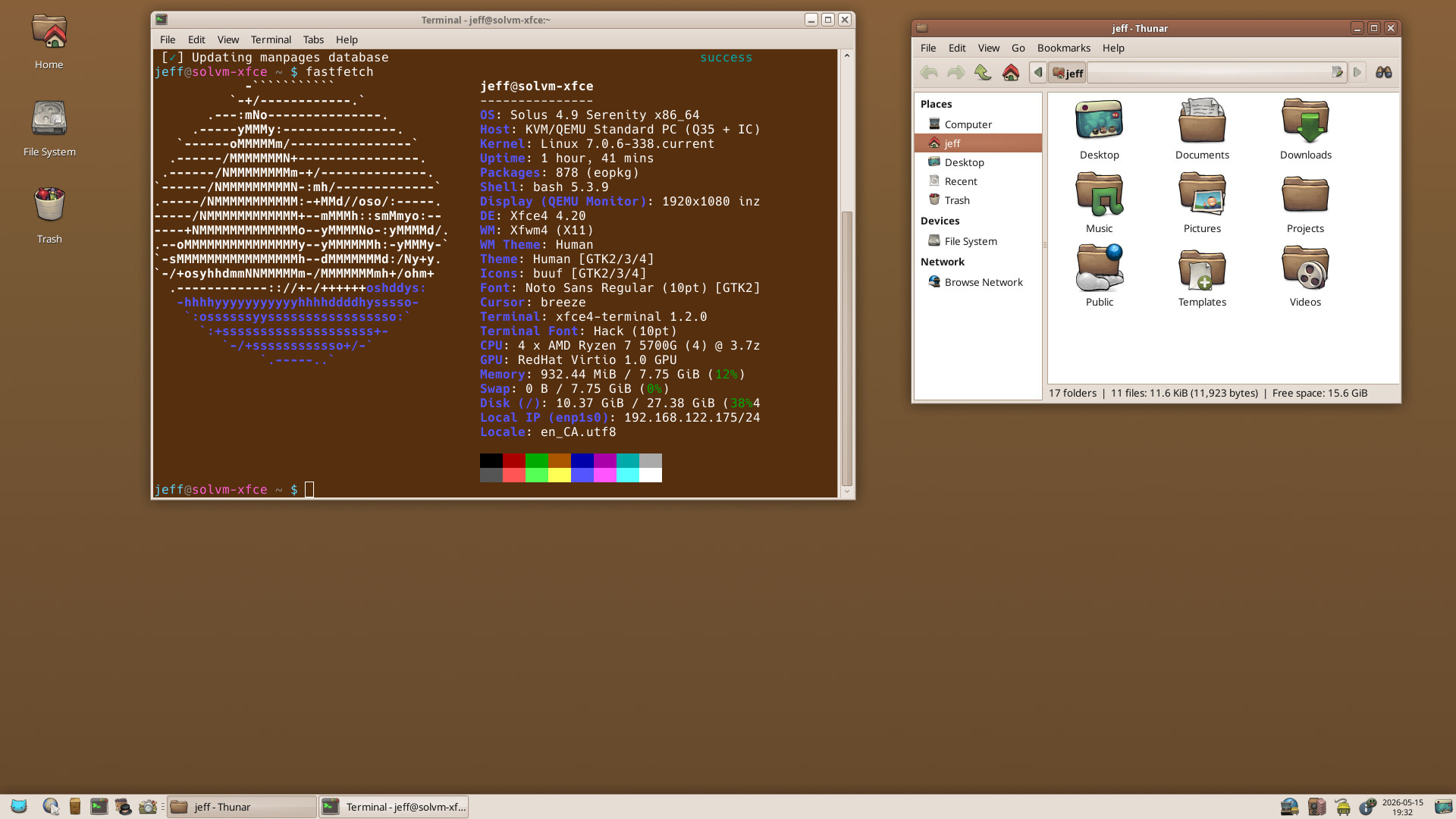This screenshot has height=819, width=1456.
Task: Click the network connection tray icon
Action: point(1289,807)
